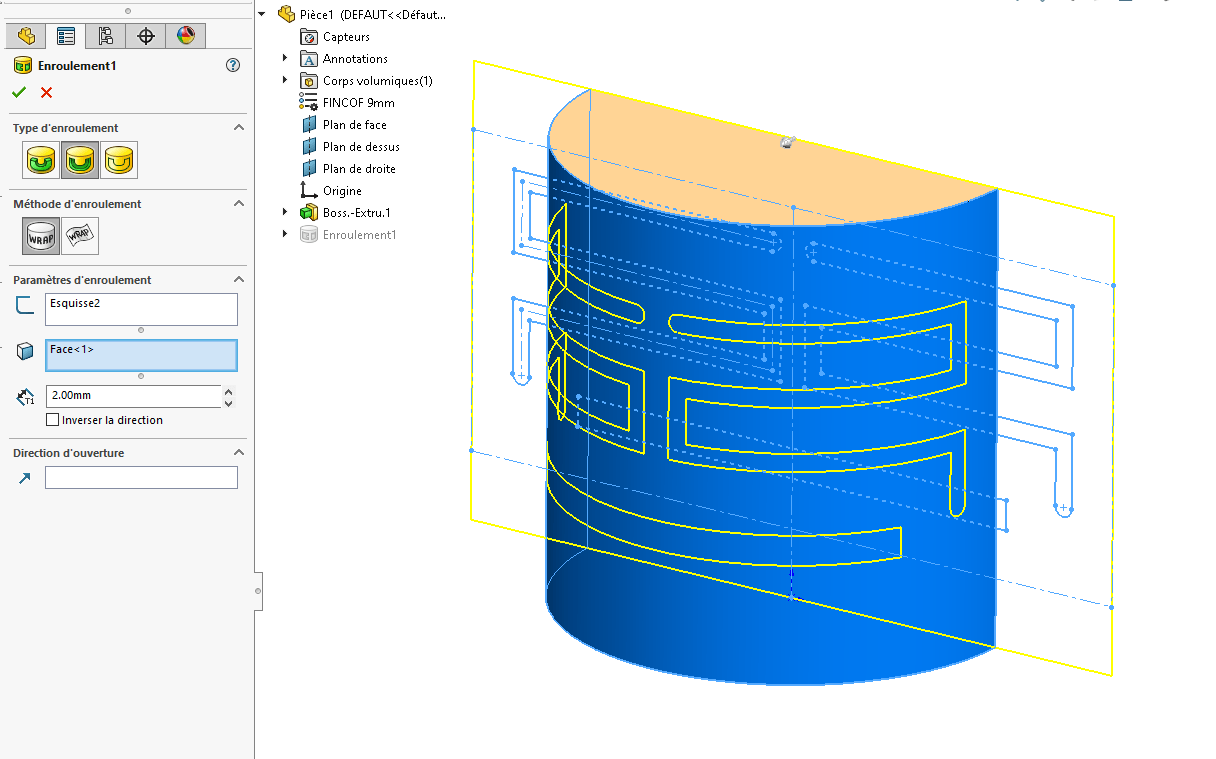The height and width of the screenshot is (759, 1216).
Task: Collapse the Type d'enroulement section
Action: [238, 127]
